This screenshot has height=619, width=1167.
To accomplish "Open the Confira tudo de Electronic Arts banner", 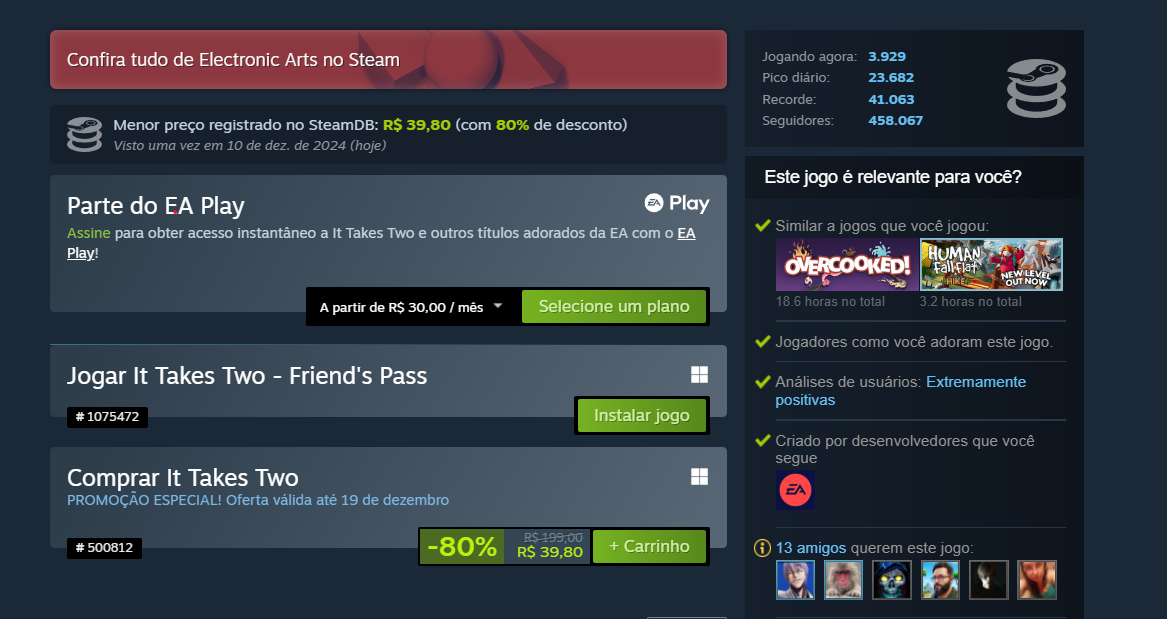I will pos(389,60).
